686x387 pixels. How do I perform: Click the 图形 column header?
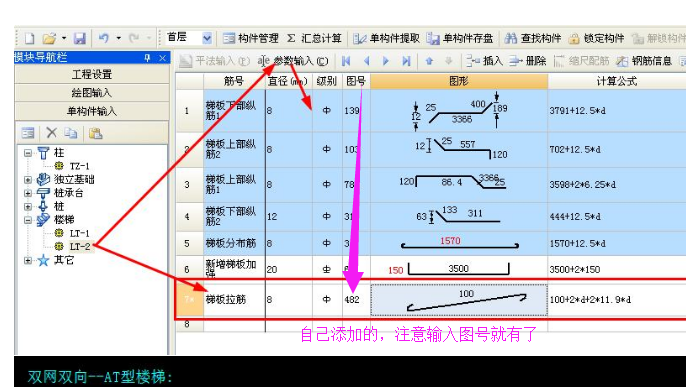click(459, 81)
